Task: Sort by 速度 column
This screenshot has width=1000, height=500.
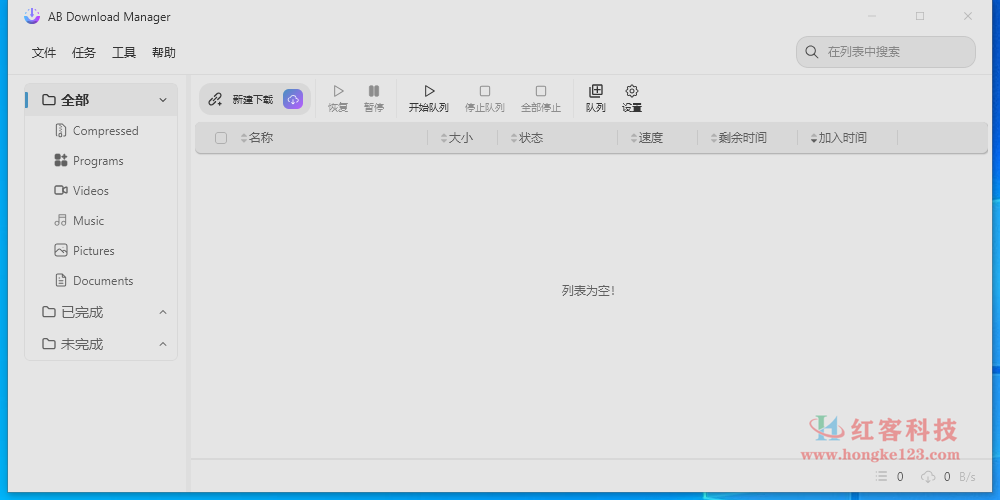Action: tap(647, 138)
